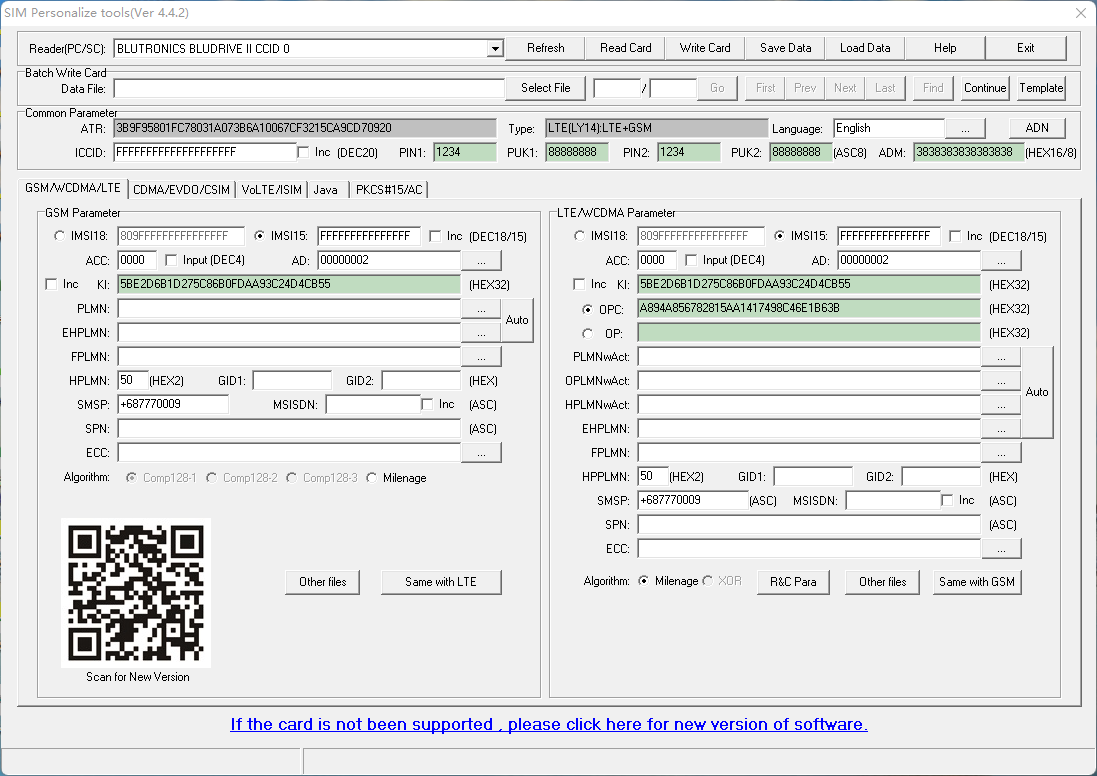Viewport: 1097px width, 776px height.
Task: Click the Data File input field
Action: (x=309, y=88)
